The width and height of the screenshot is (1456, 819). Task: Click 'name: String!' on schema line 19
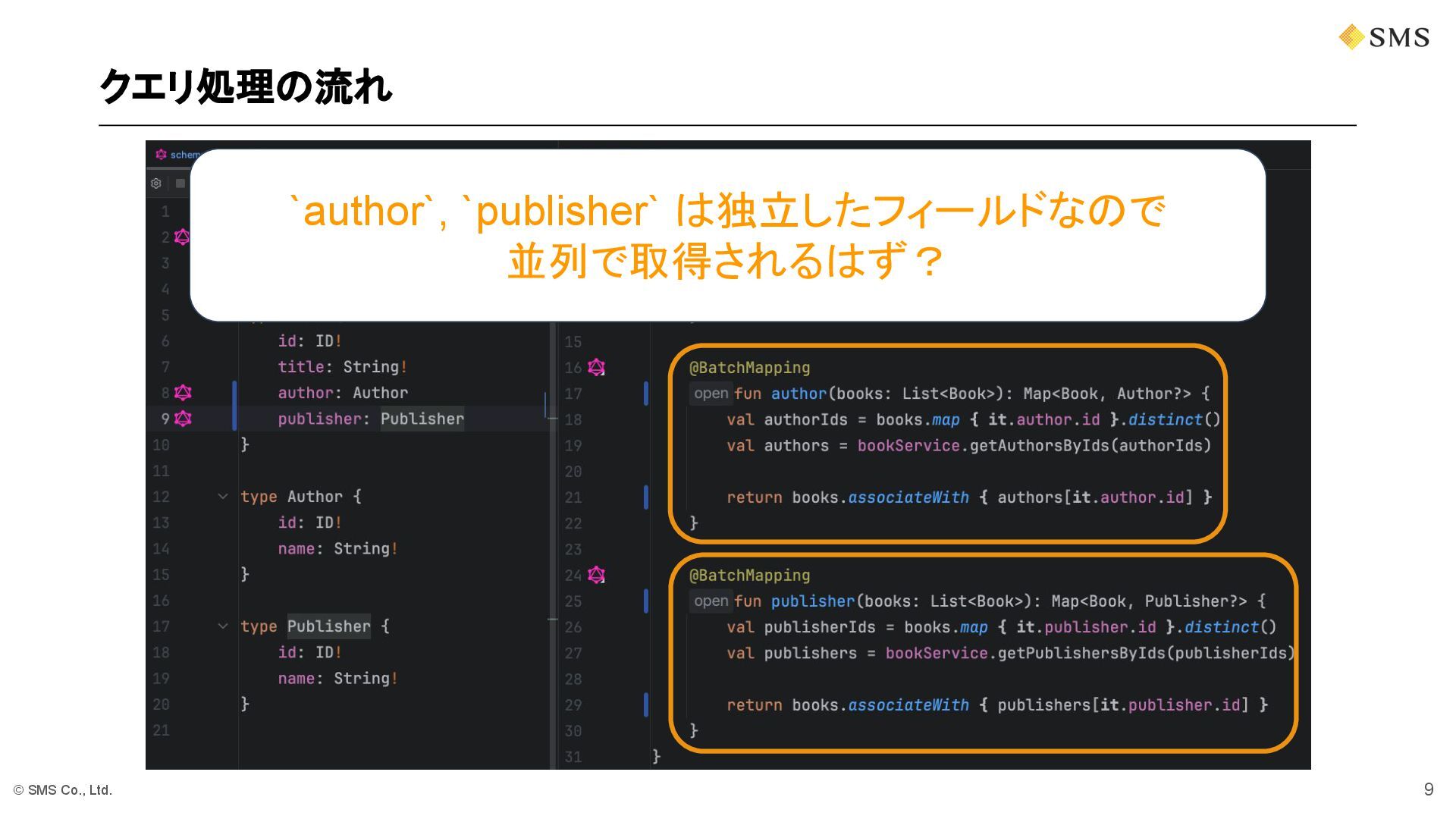point(338,678)
